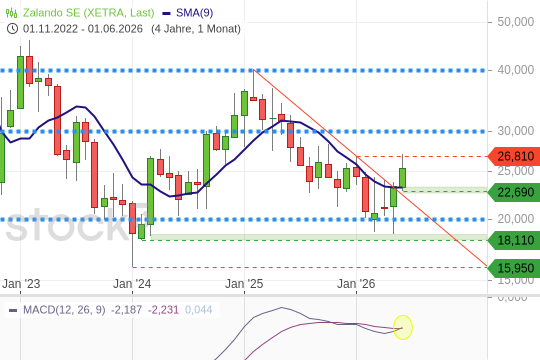The width and height of the screenshot is (540, 360).
Task: Click the yellow highlighted MACD crossover circle
Action: [403, 327]
